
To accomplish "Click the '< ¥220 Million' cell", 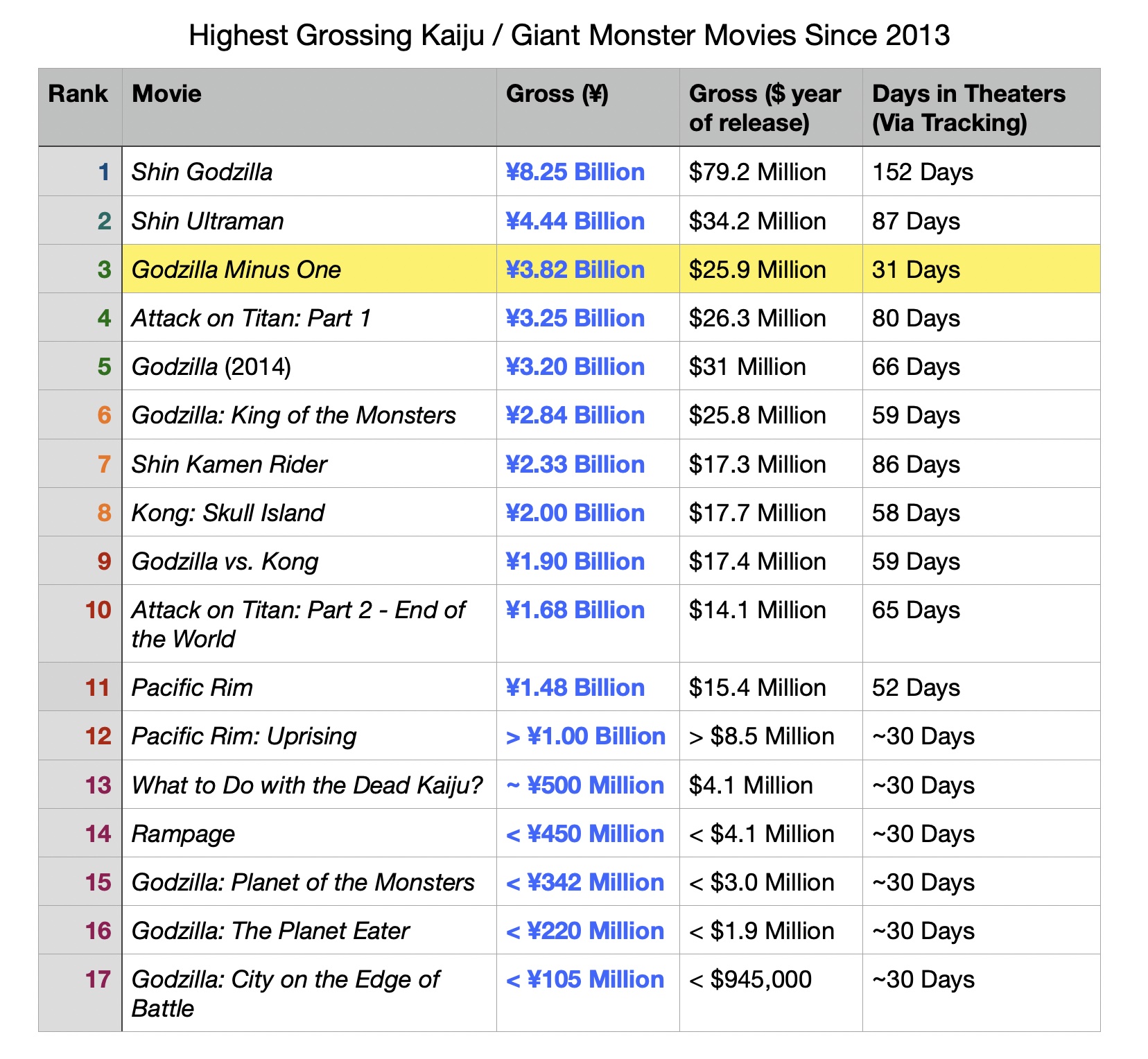I will click(588, 930).
